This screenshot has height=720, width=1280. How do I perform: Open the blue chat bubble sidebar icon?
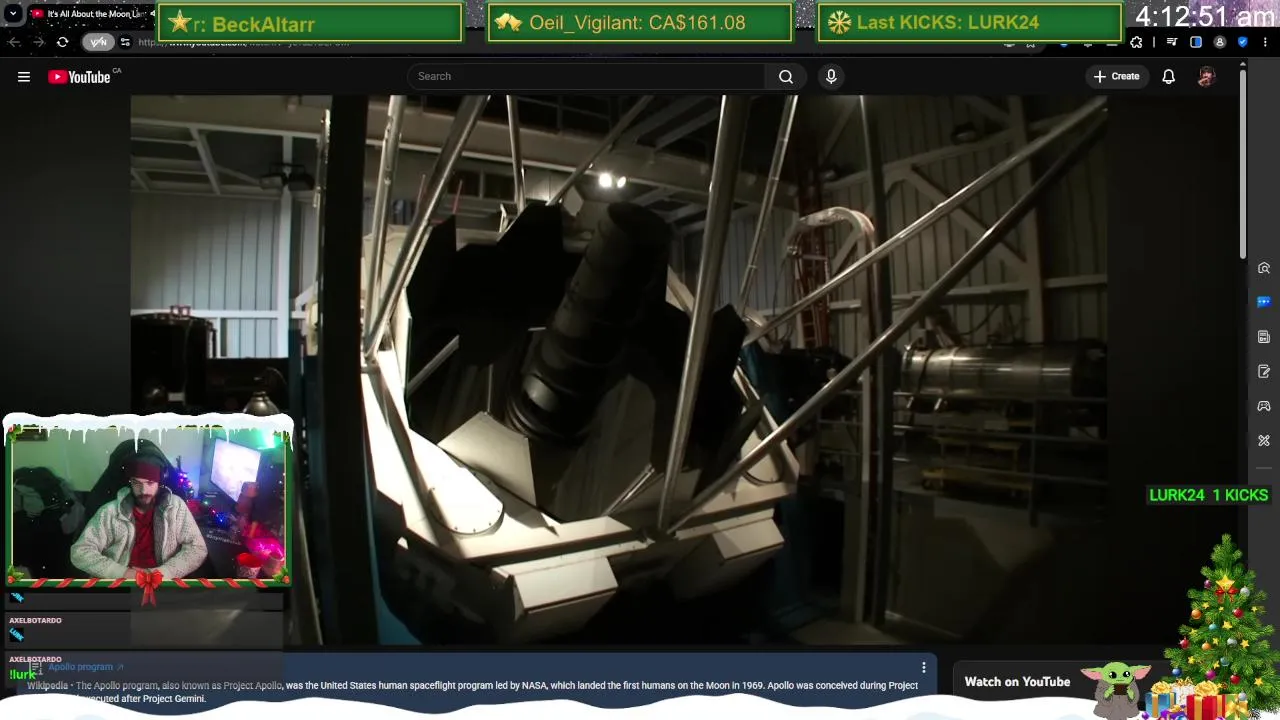(1264, 302)
